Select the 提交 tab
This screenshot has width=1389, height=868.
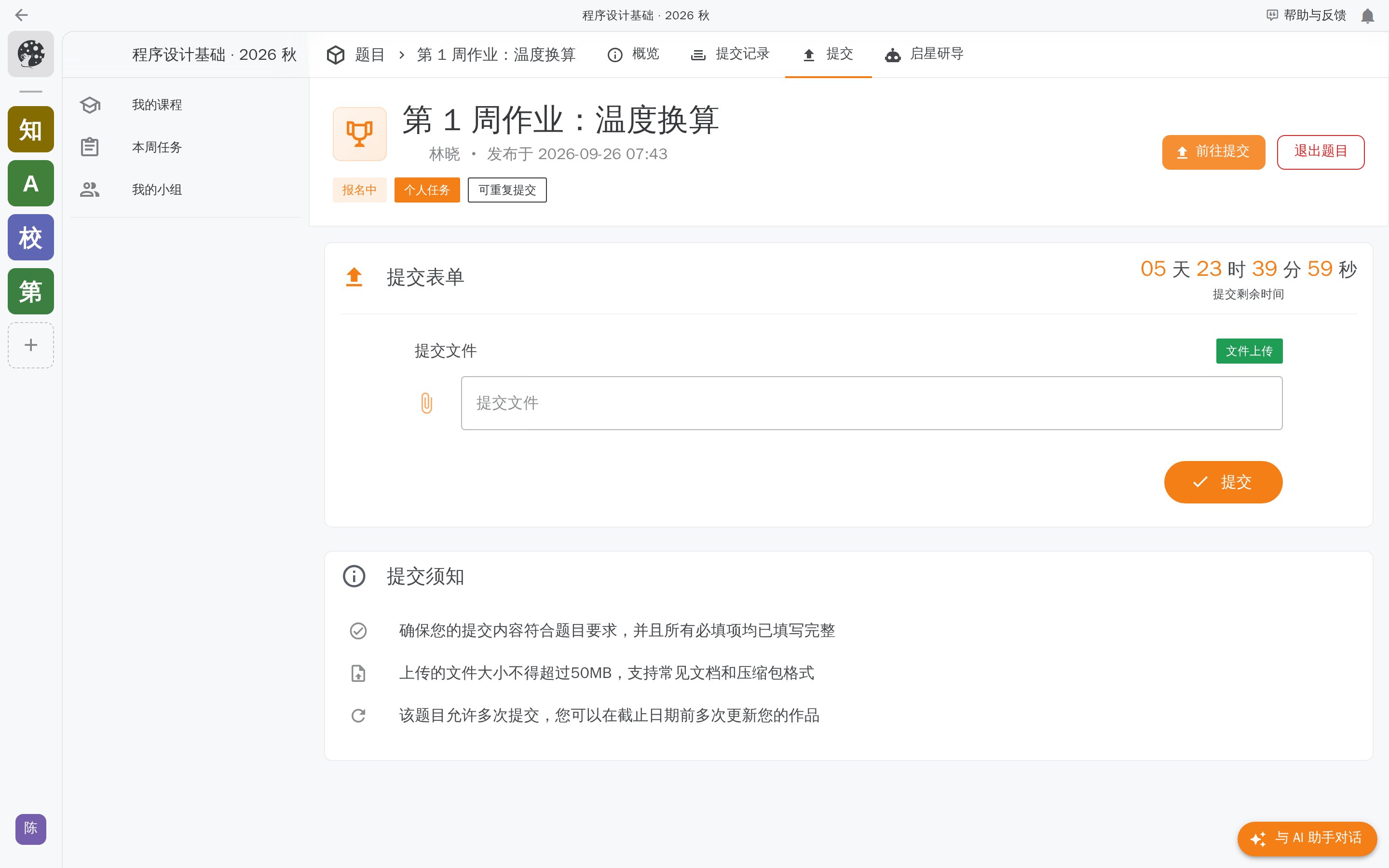(828, 54)
